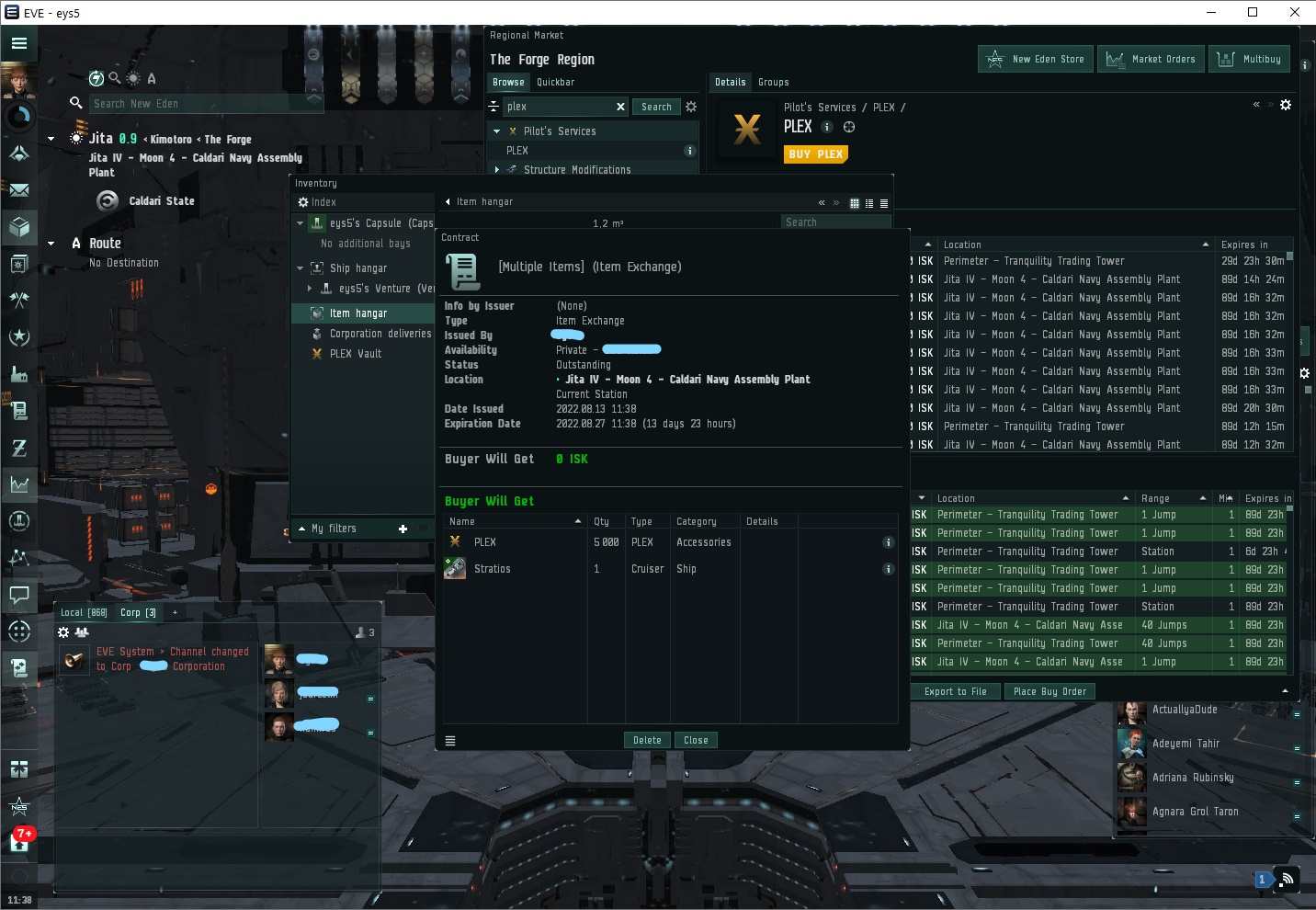This screenshot has height=910, width=1316.
Task: Expand the My filters section
Action: click(301, 529)
